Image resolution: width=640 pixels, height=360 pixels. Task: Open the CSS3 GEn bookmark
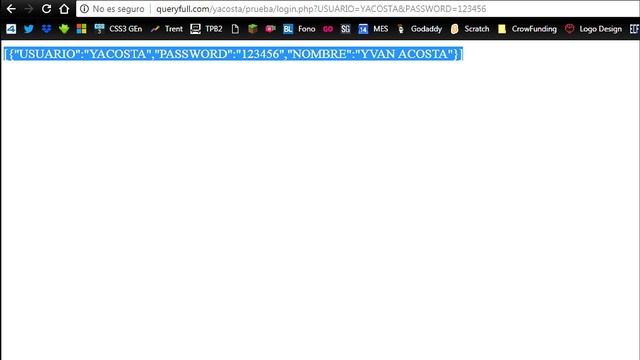[x=118, y=29]
